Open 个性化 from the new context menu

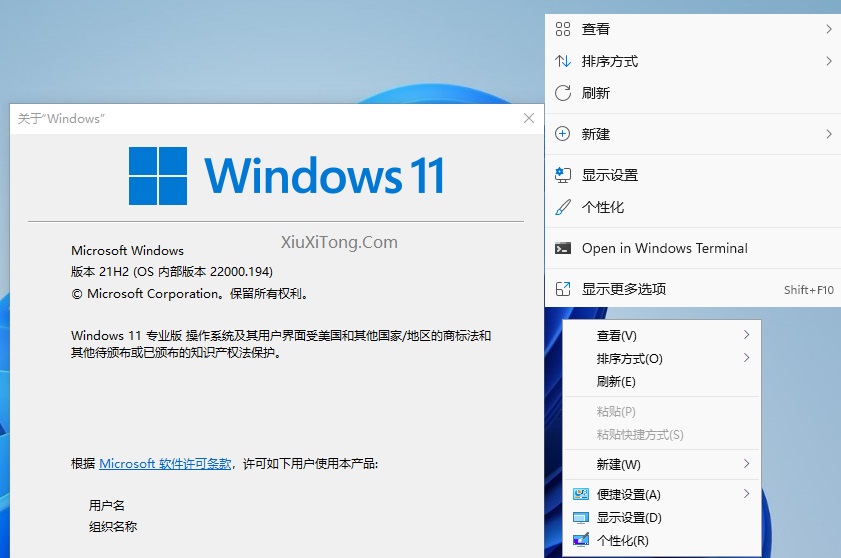(693, 207)
